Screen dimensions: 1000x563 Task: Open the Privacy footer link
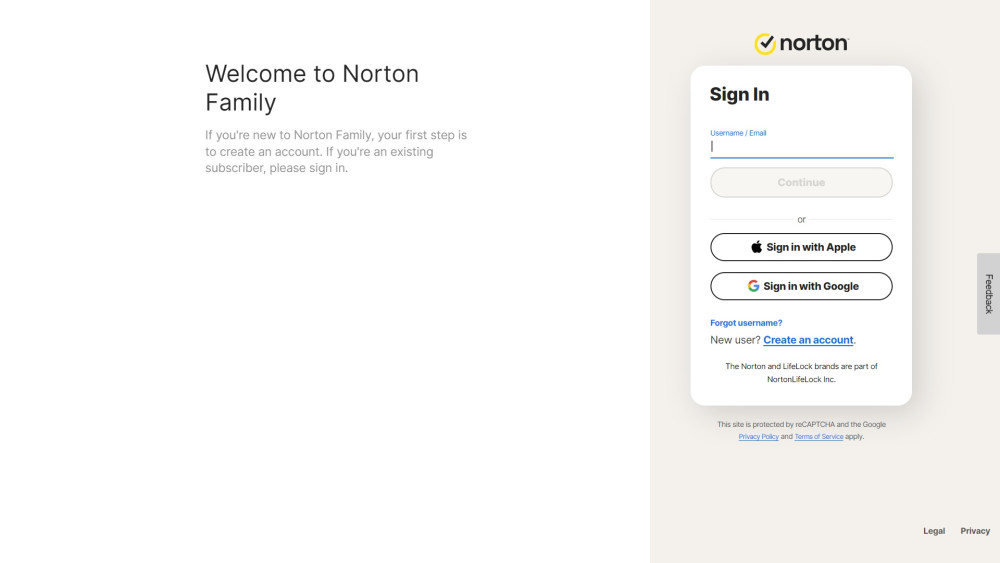pos(974,530)
